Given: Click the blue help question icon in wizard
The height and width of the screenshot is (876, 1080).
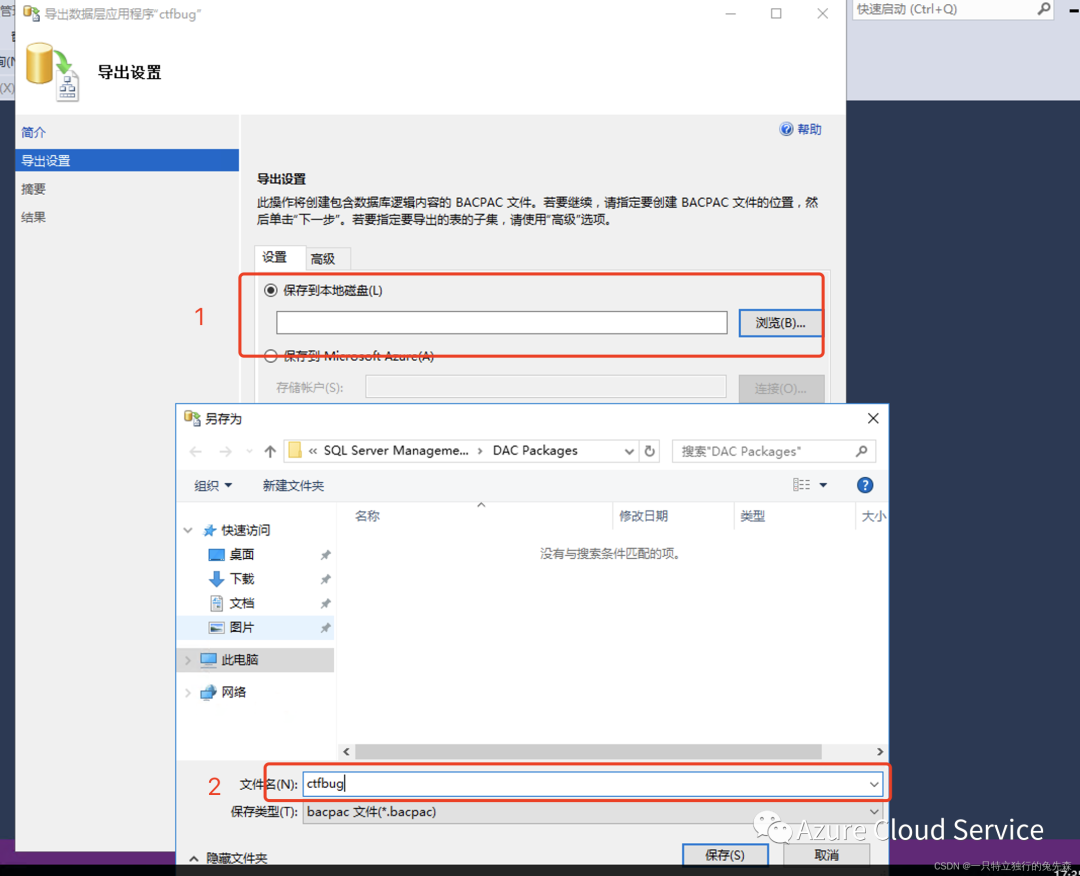Looking at the screenshot, I should pos(786,129).
